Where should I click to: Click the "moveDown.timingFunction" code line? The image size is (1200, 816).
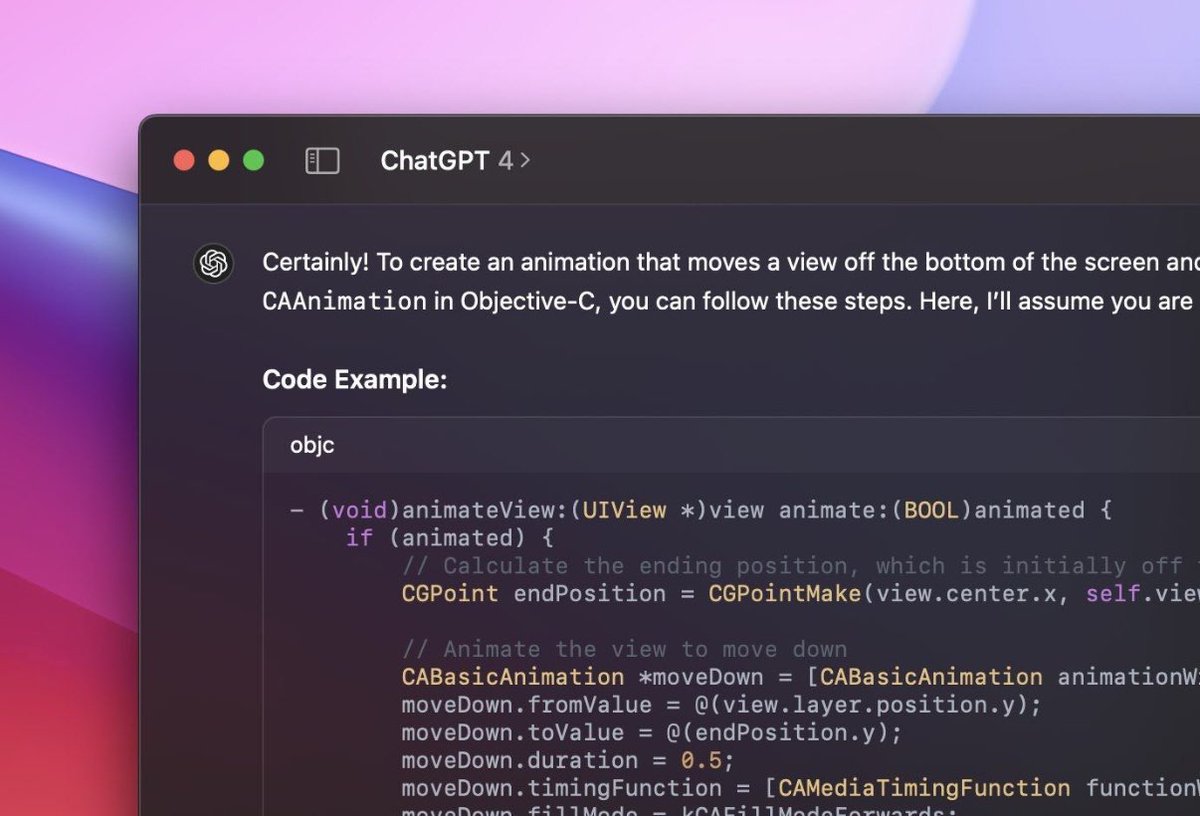tap(800, 788)
